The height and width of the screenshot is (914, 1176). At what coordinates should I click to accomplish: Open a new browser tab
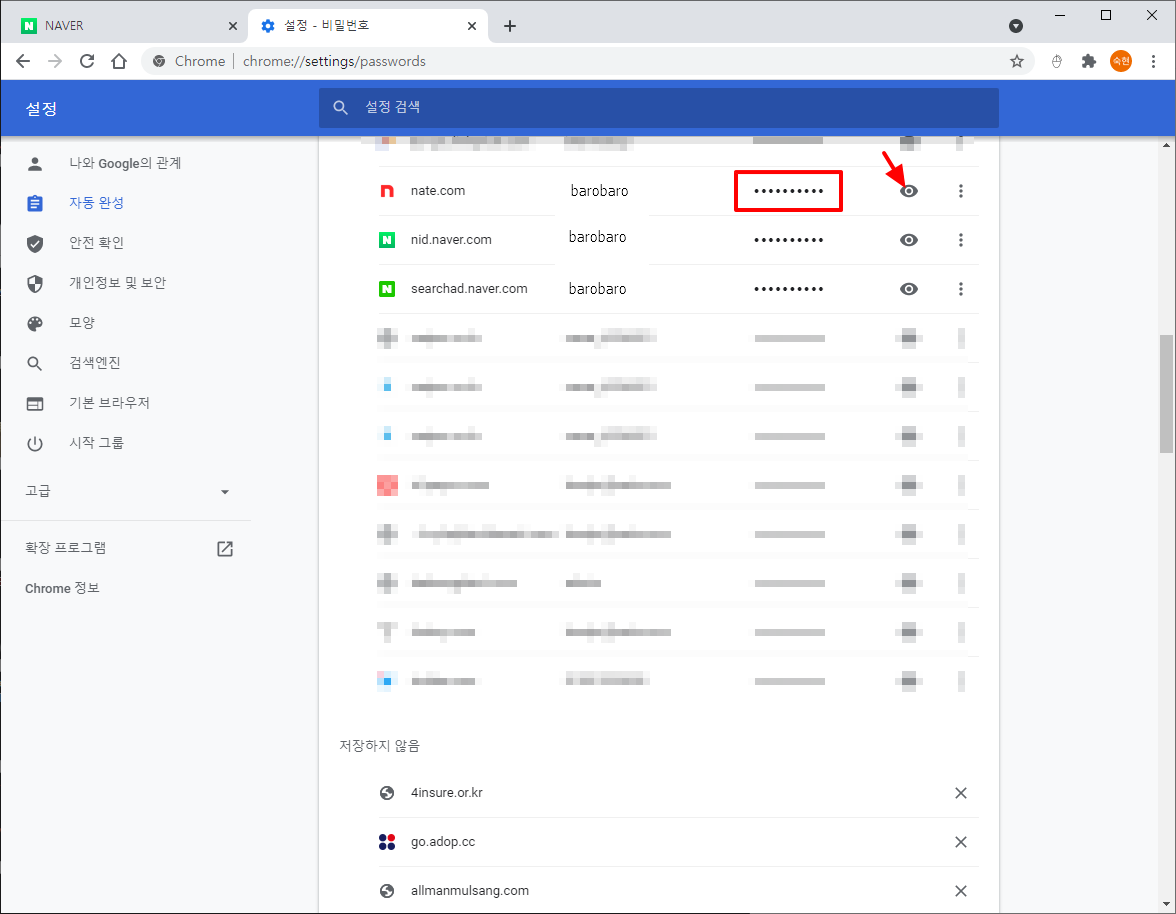tap(510, 26)
